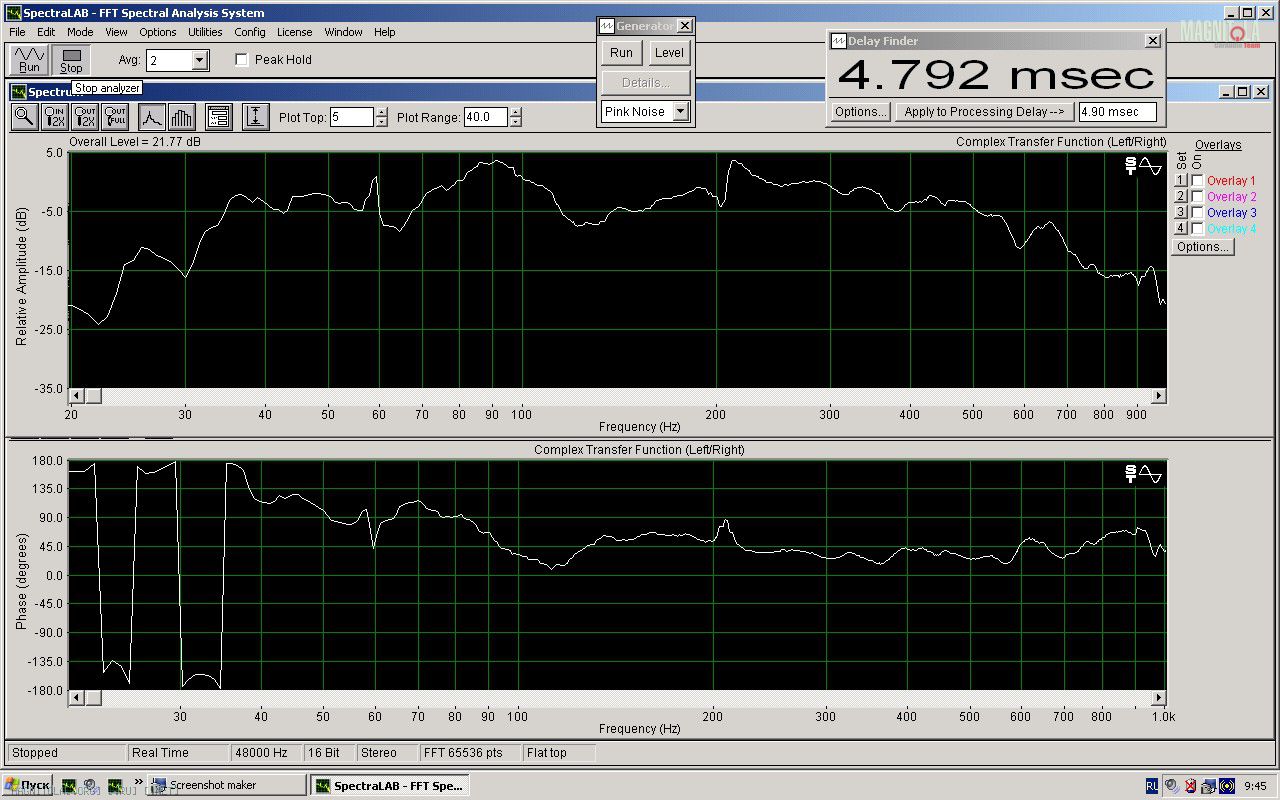Click the sine wave icon on the phase plot
1280x800 pixels.
(x=1151, y=473)
